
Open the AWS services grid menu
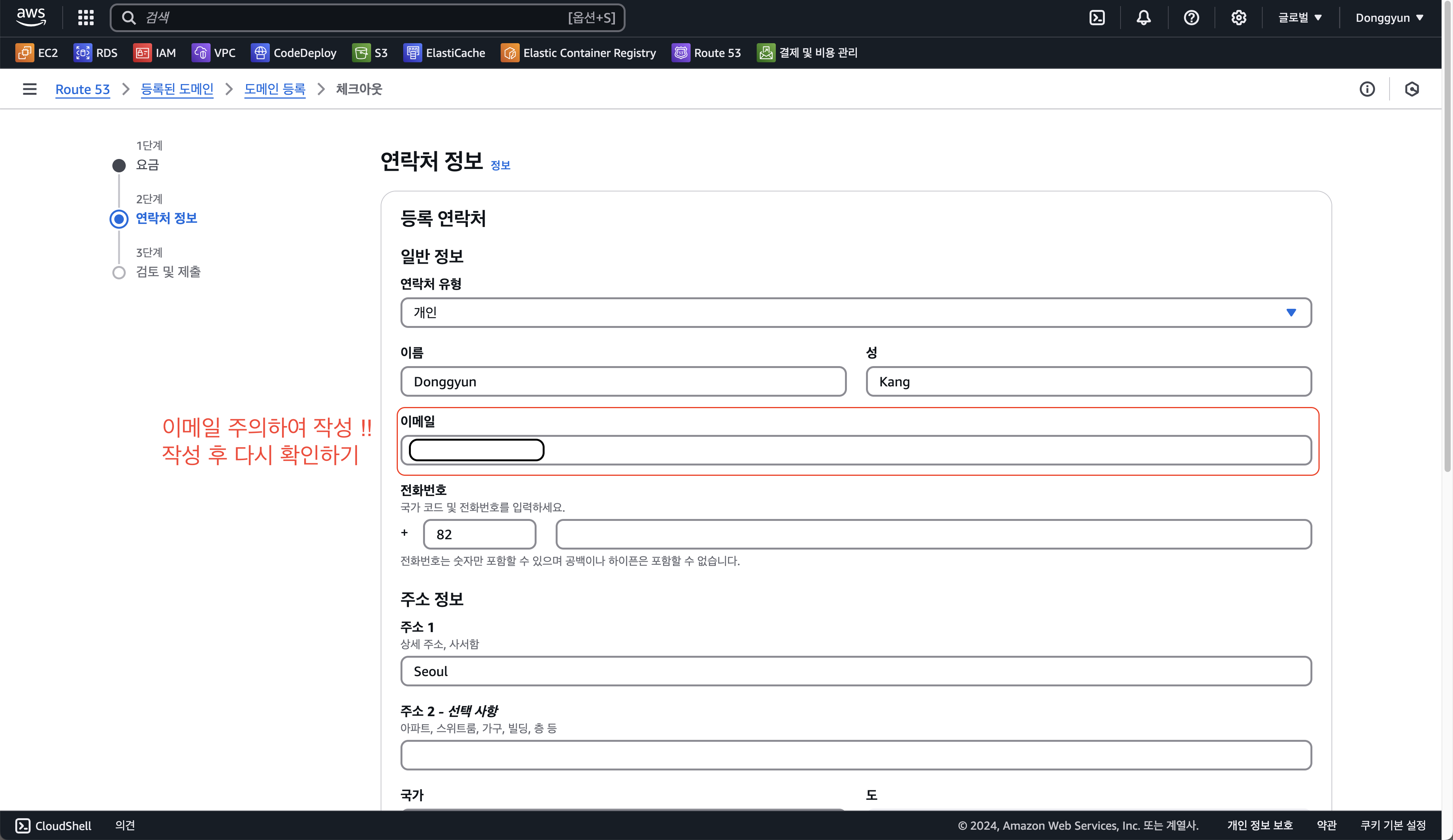pos(86,18)
